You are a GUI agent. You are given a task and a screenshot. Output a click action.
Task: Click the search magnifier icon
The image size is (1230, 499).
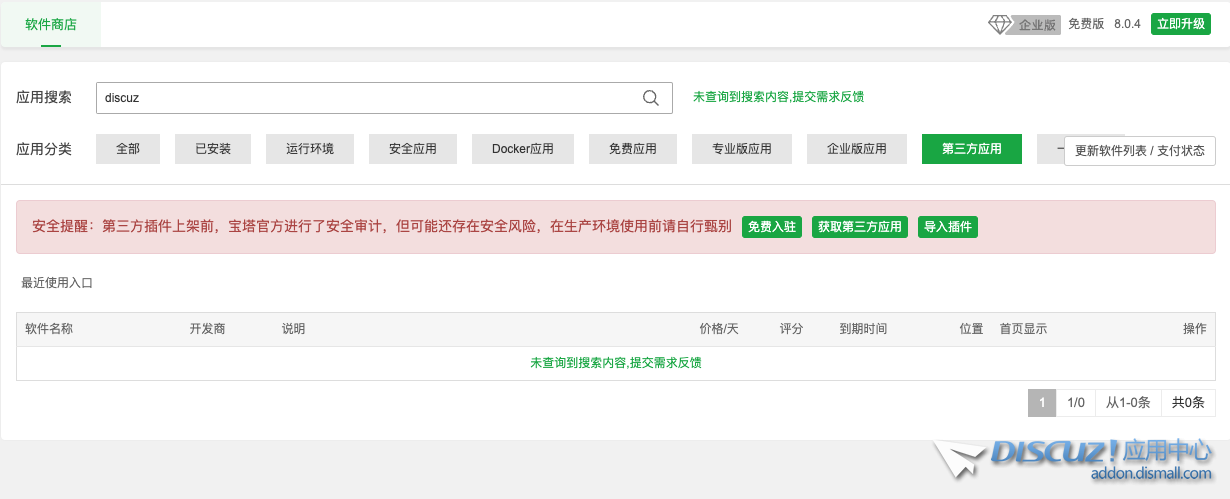pyautogui.click(x=650, y=98)
